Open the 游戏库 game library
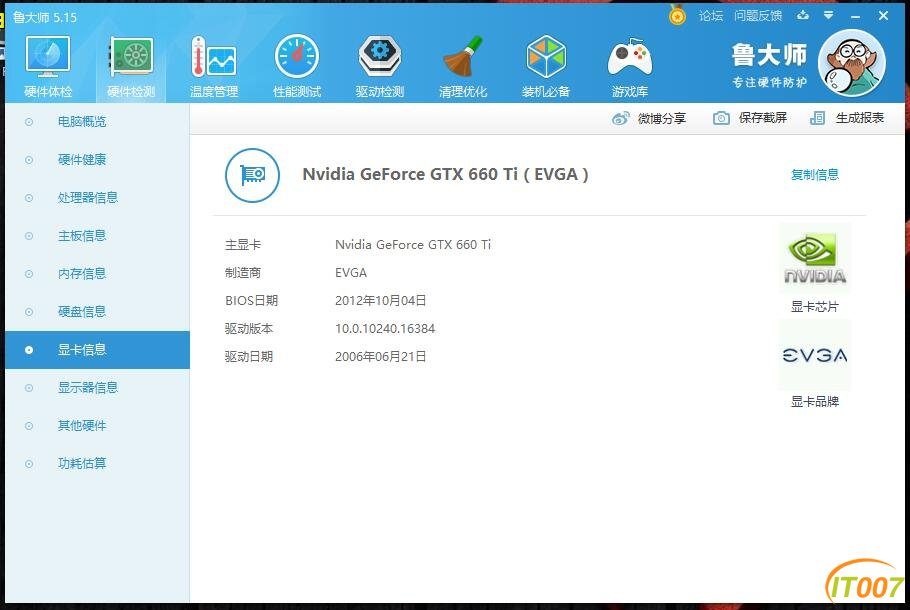The height and width of the screenshot is (610, 910). coord(630,66)
